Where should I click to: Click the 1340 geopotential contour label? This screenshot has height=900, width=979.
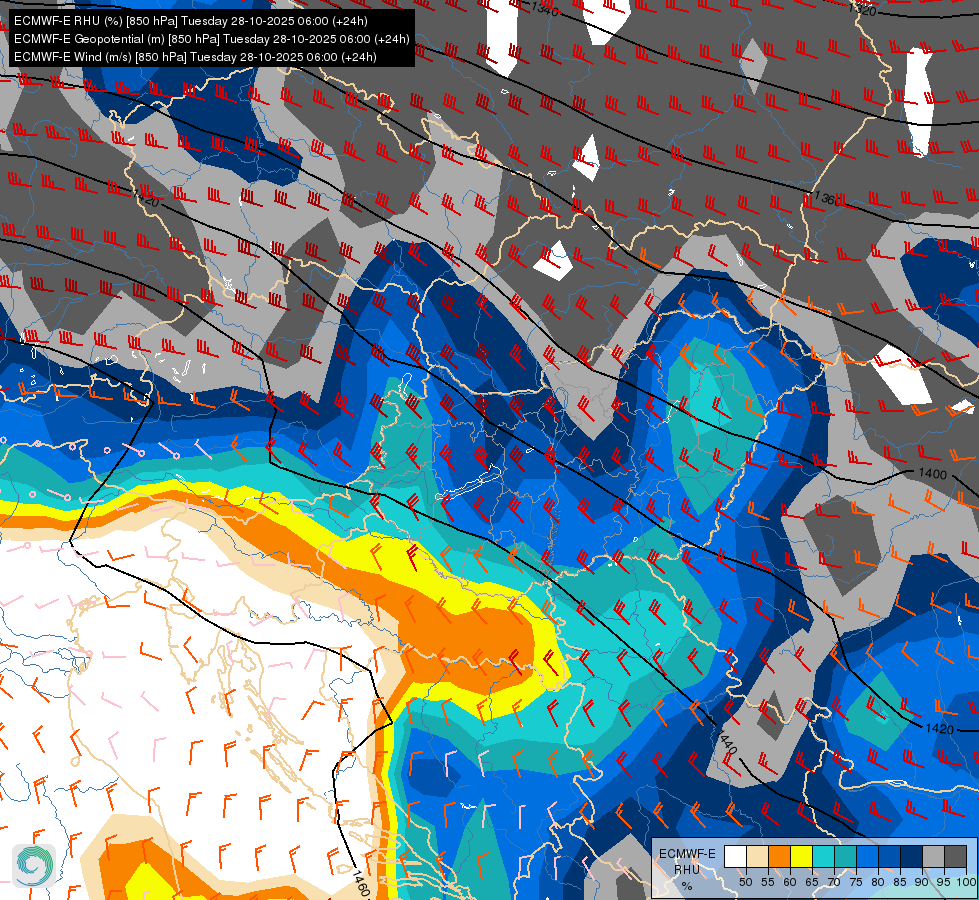pos(544,8)
